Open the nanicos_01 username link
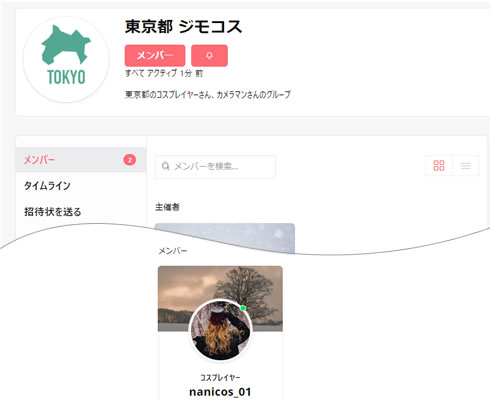Screen dimensions: 490x400 tap(220, 392)
